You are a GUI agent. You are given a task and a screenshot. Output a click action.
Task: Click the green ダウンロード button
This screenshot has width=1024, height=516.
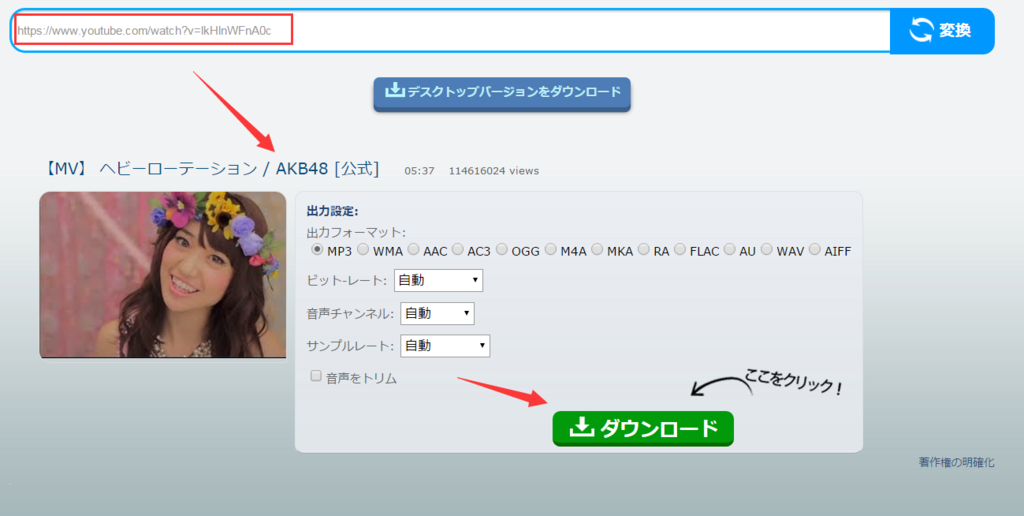click(643, 428)
